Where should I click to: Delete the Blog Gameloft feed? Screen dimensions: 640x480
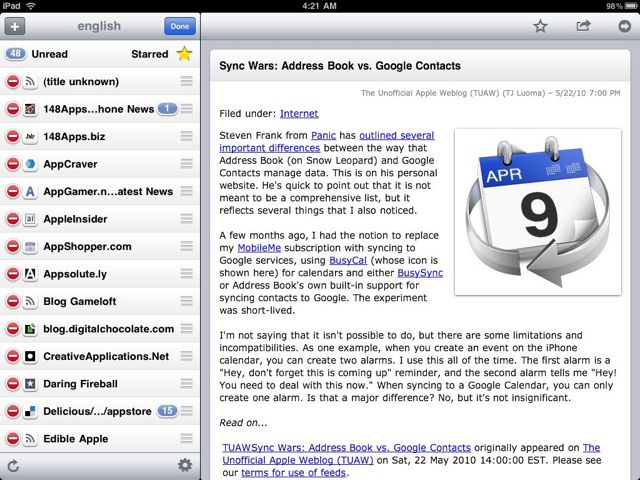(x=13, y=302)
